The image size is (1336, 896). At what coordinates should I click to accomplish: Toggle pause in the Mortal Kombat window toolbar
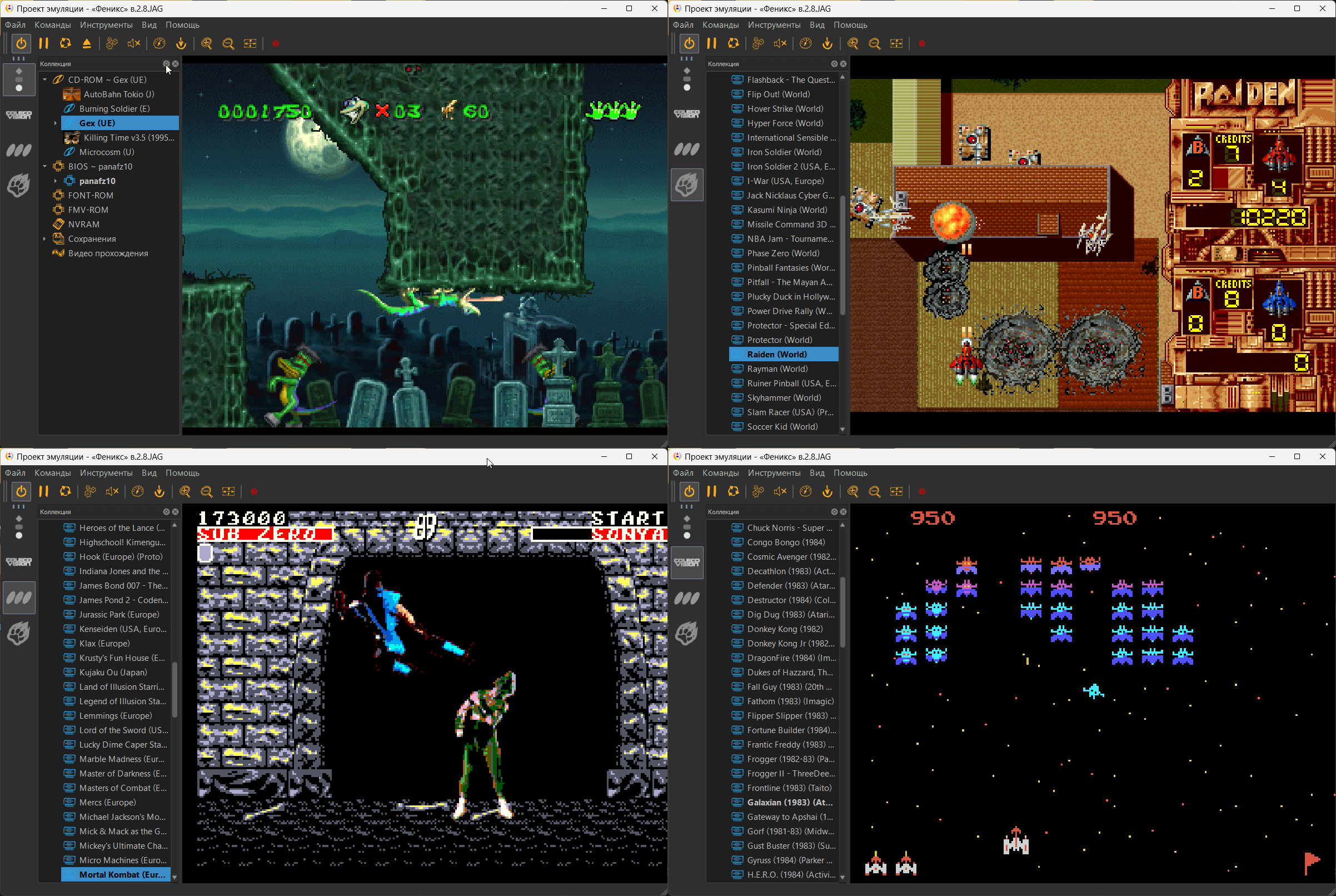(x=43, y=491)
